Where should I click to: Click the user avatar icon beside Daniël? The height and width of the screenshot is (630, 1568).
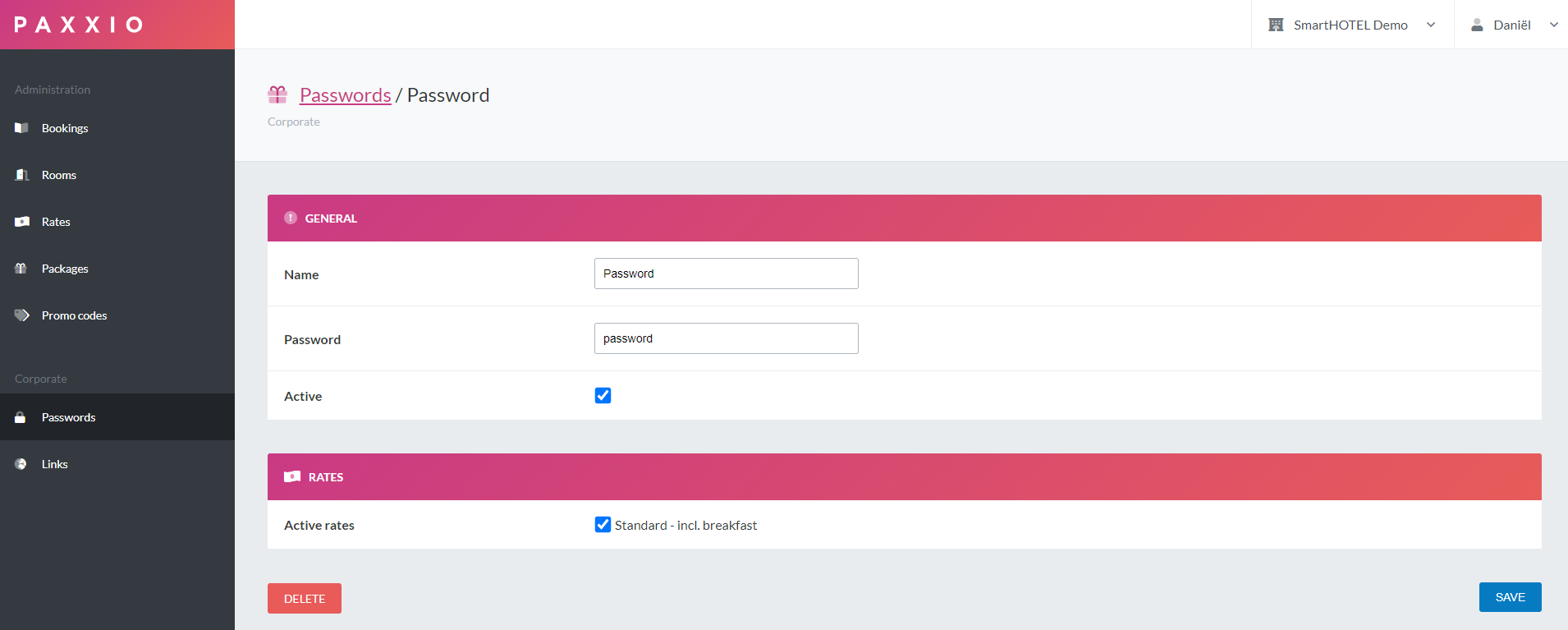coord(1477,25)
